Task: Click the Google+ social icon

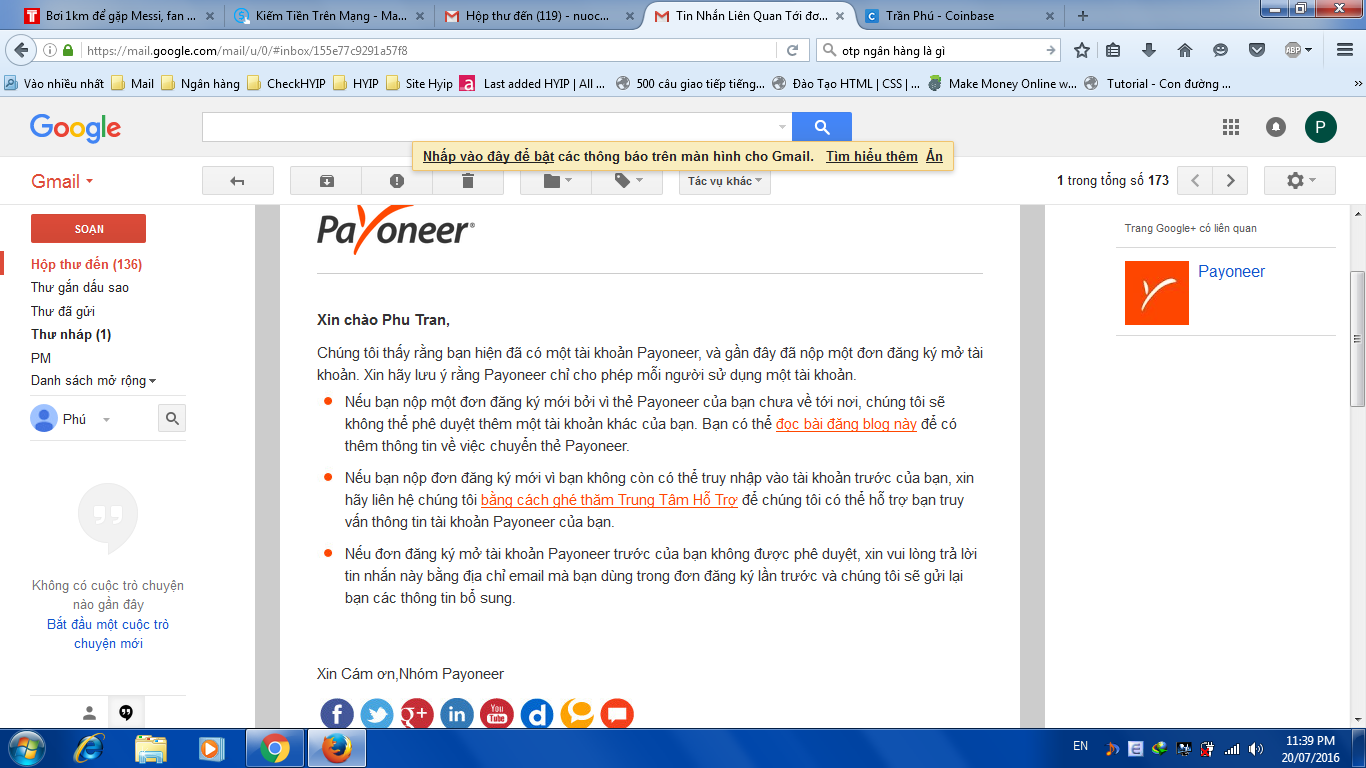Action: (417, 714)
